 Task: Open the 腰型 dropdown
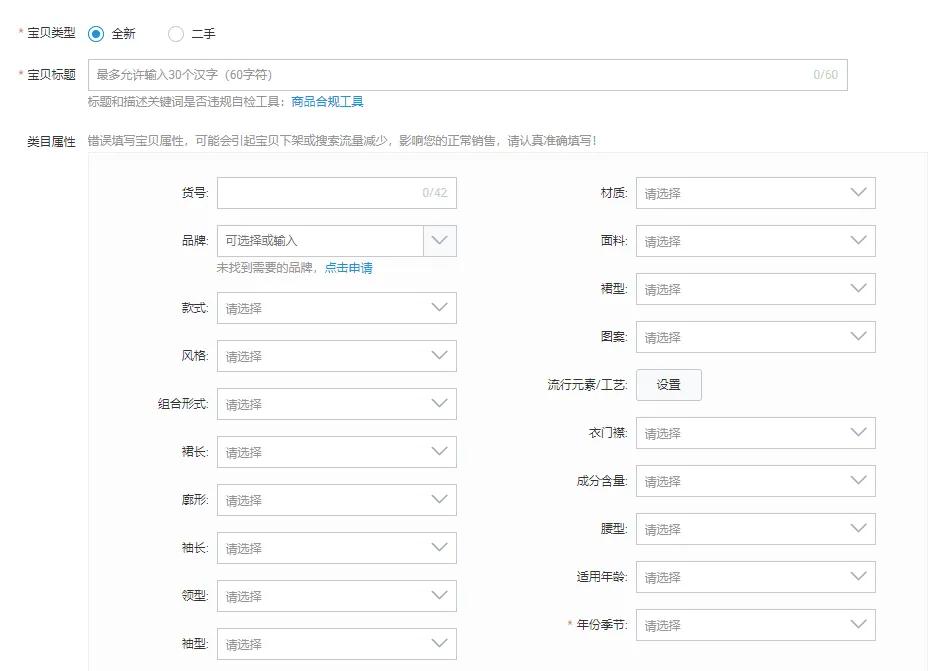pyautogui.click(x=755, y=528)
